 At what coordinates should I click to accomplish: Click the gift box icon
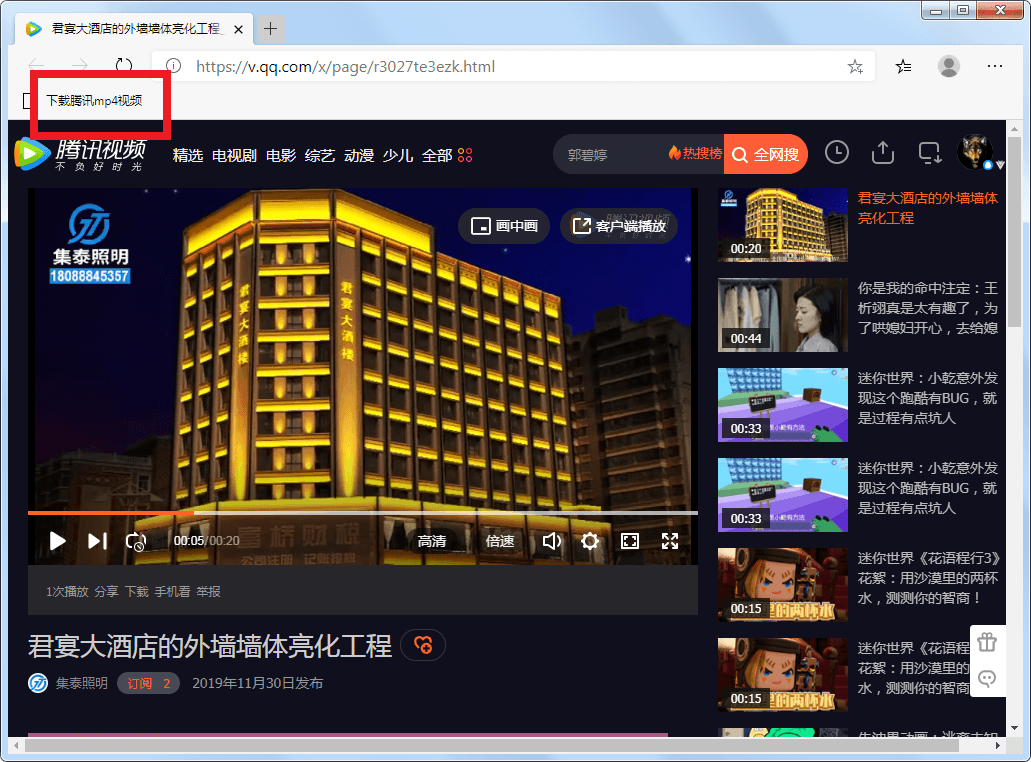(x=987, y=642)
